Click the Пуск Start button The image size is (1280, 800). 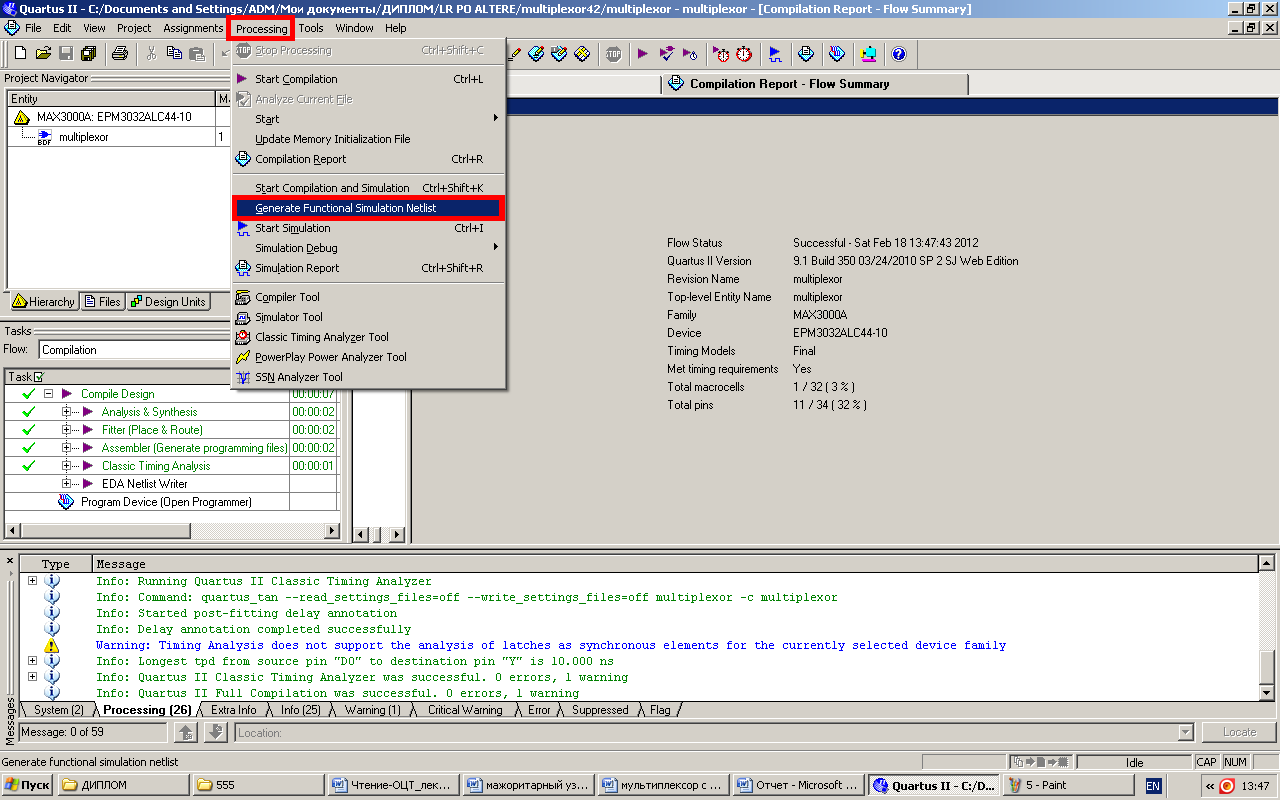pyautogui.click(x=27, y=785)
